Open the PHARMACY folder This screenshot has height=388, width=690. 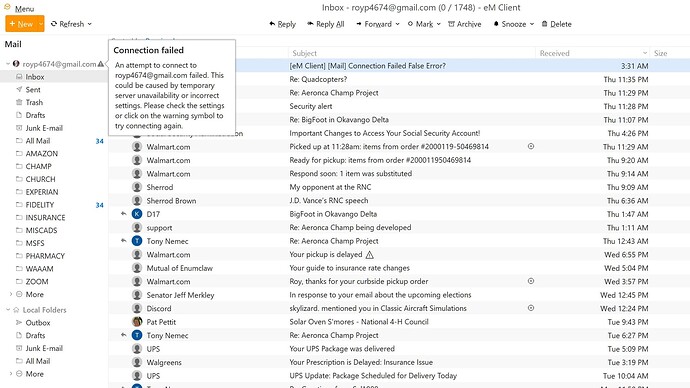[x=54, y=256]
